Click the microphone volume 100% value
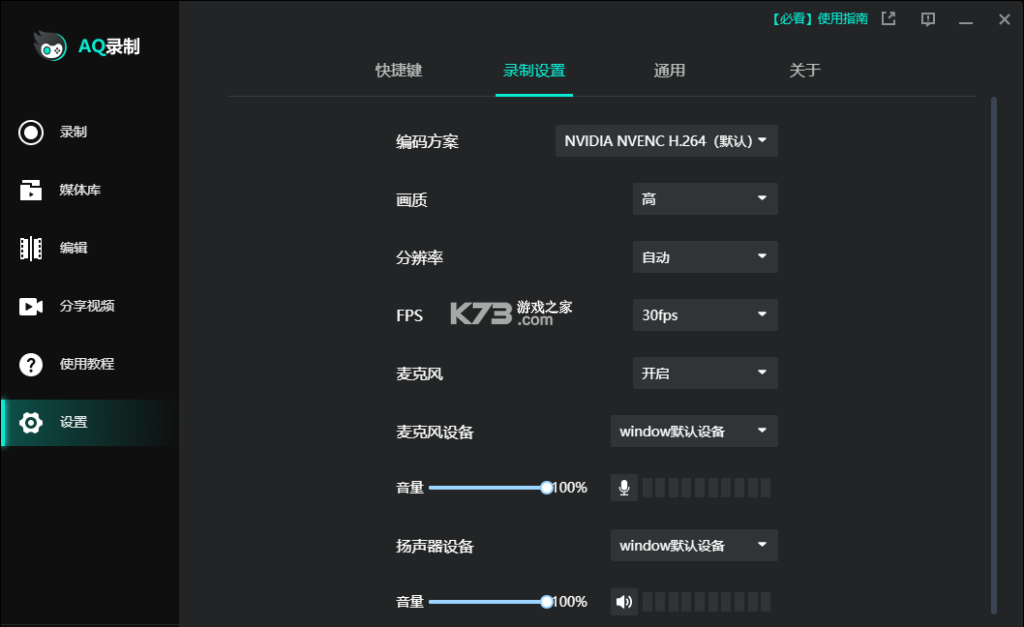The height and width of the screenshot is (627, 1024). pyautogui.click(x=570, y=488)
